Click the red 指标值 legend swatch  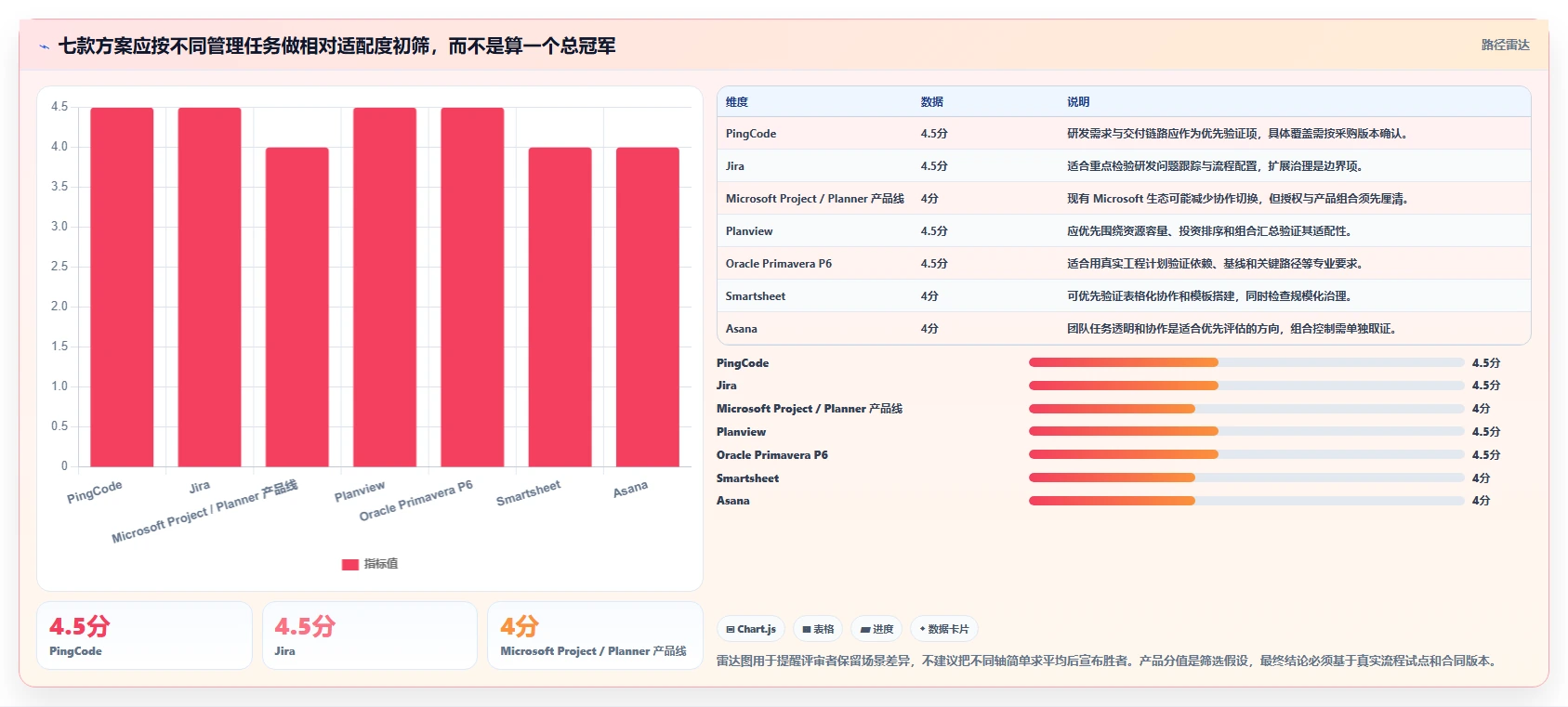point(350,564)
